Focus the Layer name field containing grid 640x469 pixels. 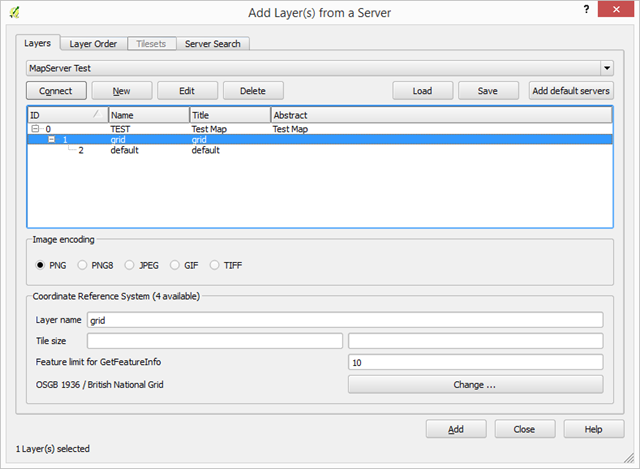[x=345, y=320]
